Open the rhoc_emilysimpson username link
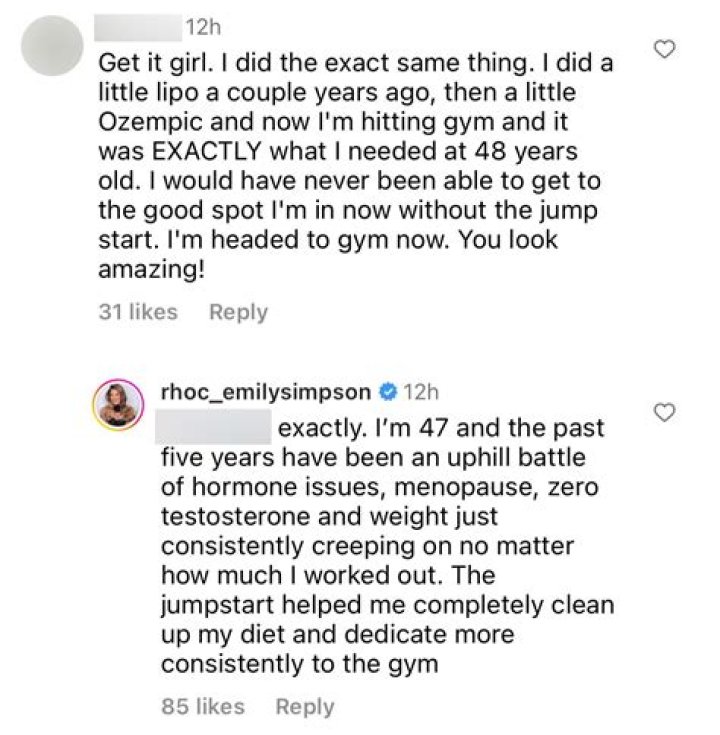Screen dimensions: 720x735 (x=267, y=392)
